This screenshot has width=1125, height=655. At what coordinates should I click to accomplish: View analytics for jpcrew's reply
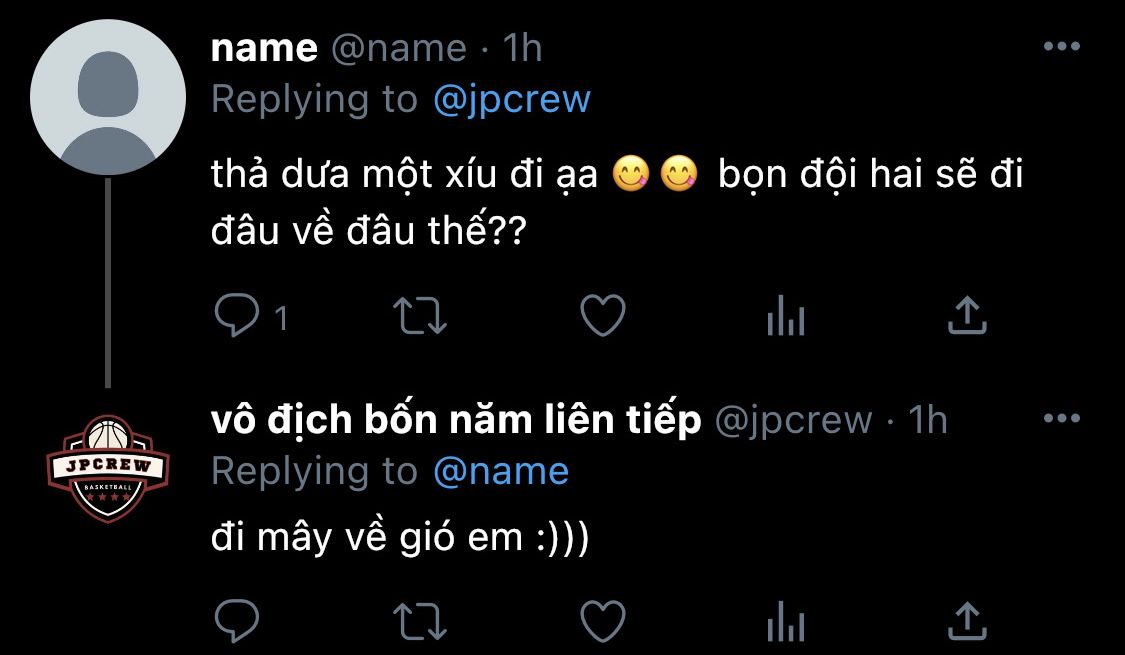point(785,620)
